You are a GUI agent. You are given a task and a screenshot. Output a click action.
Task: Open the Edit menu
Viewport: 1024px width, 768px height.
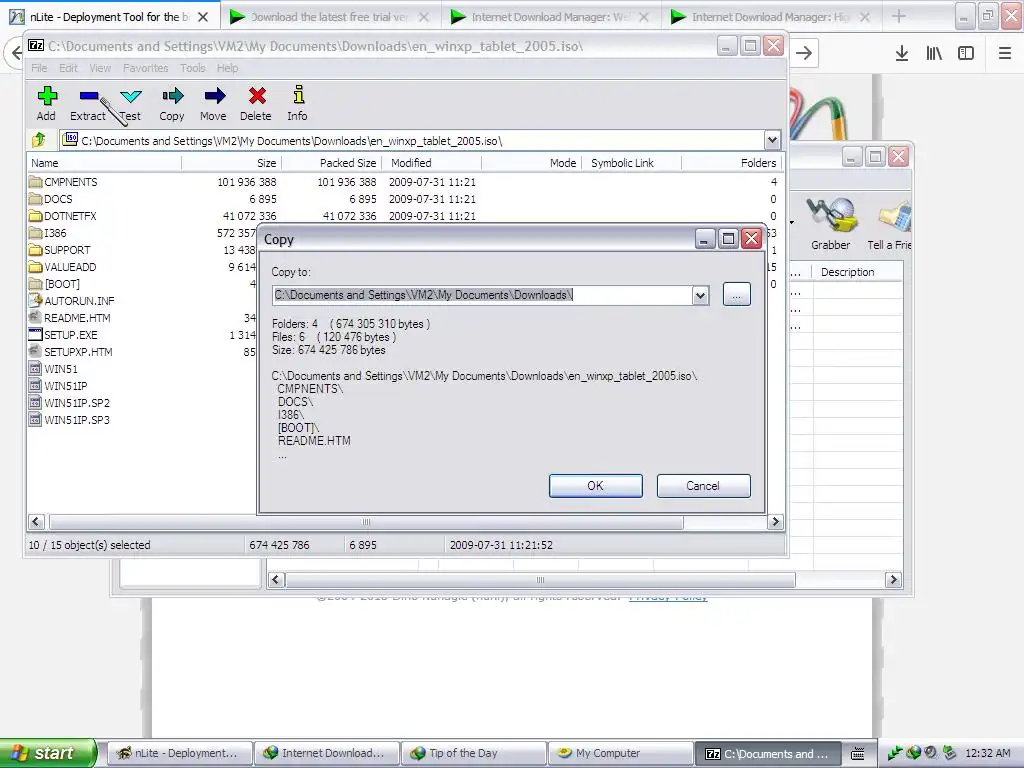[68, 68]
